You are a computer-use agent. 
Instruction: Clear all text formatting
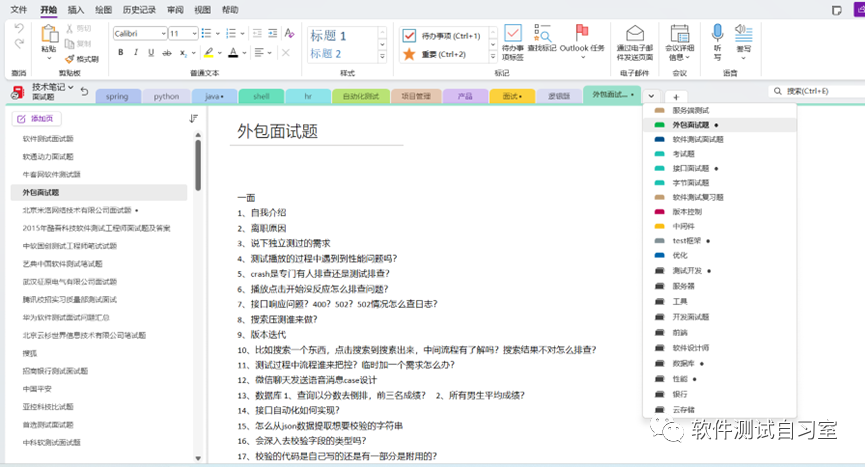click(x=289, y=34)
